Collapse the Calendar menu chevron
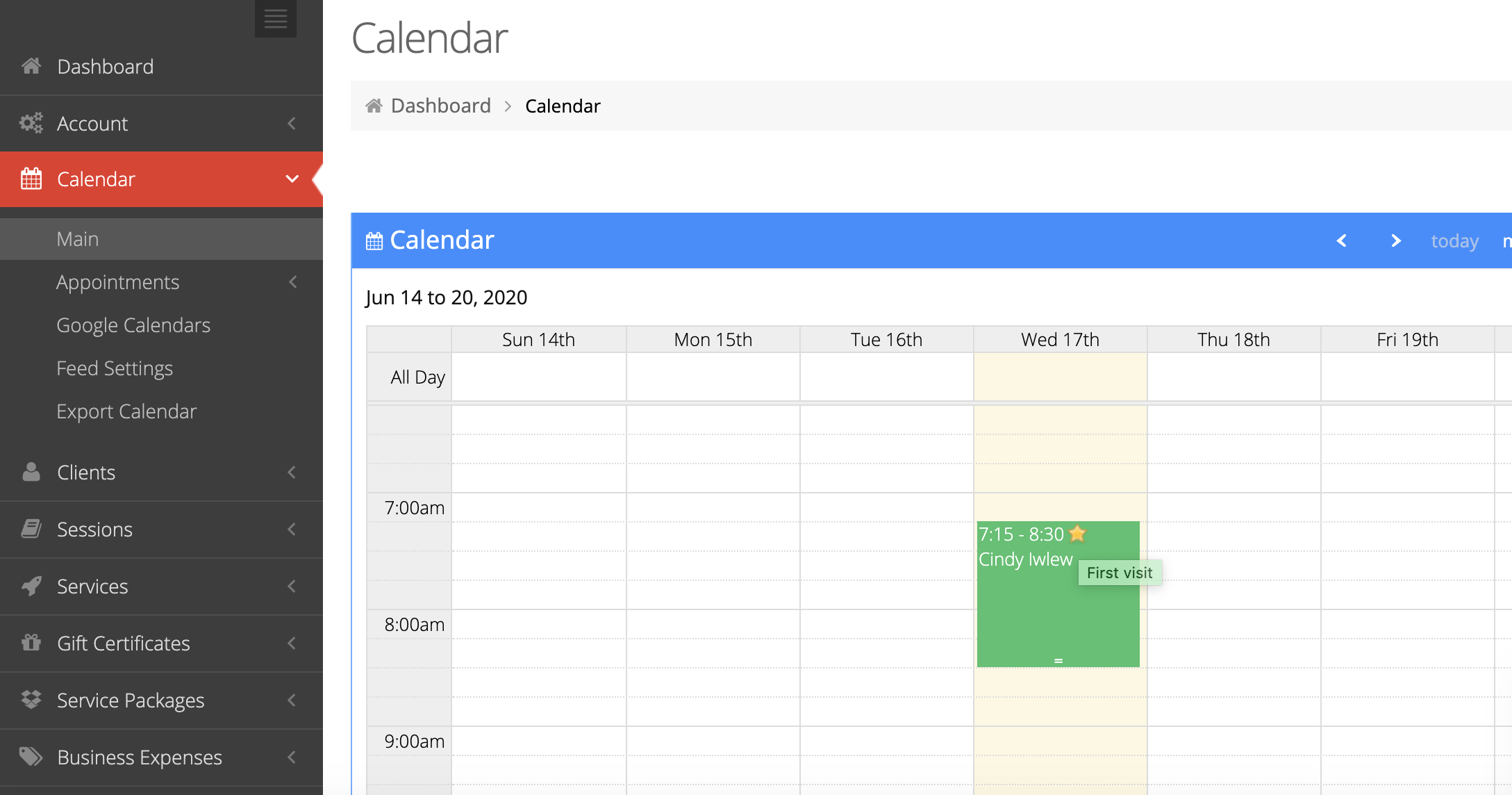 pyautogui.click(x=292, y=179)
